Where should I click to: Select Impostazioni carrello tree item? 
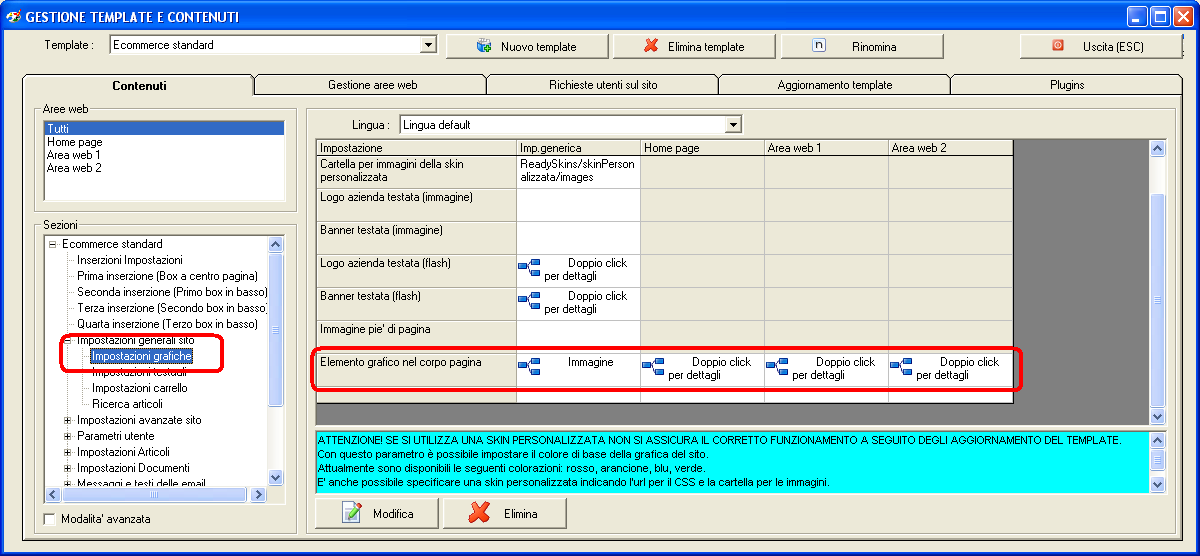point(139,388)
